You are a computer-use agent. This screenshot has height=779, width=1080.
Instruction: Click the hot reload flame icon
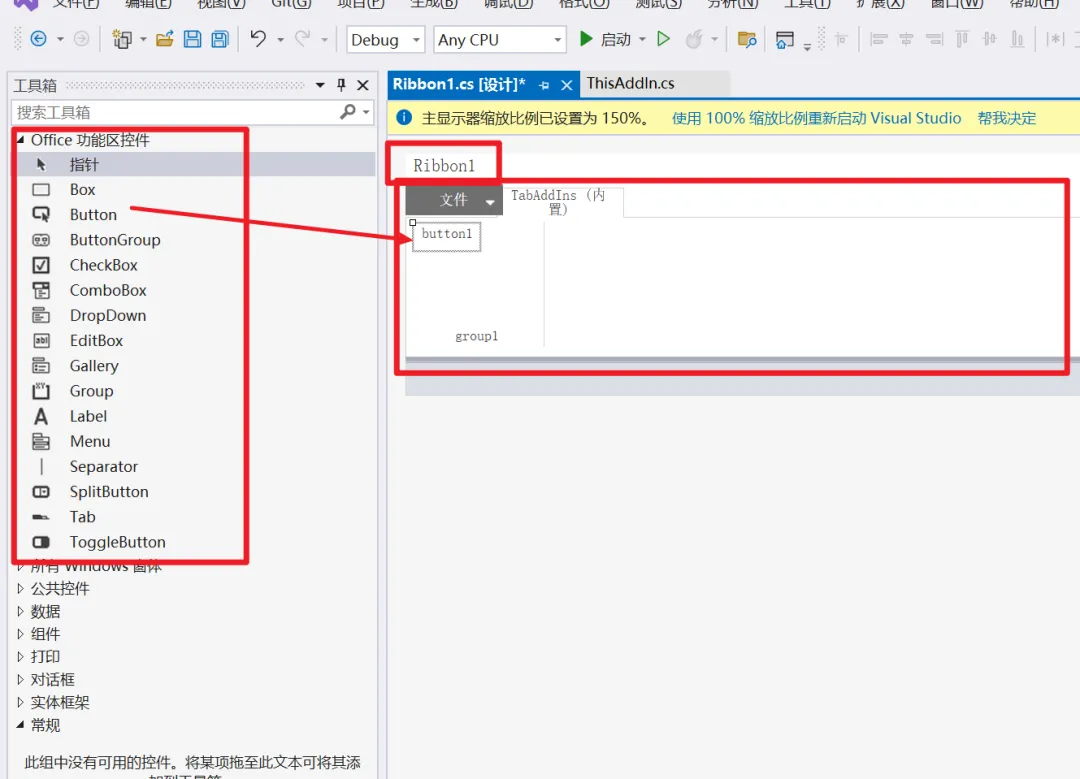tap(694, 39)
